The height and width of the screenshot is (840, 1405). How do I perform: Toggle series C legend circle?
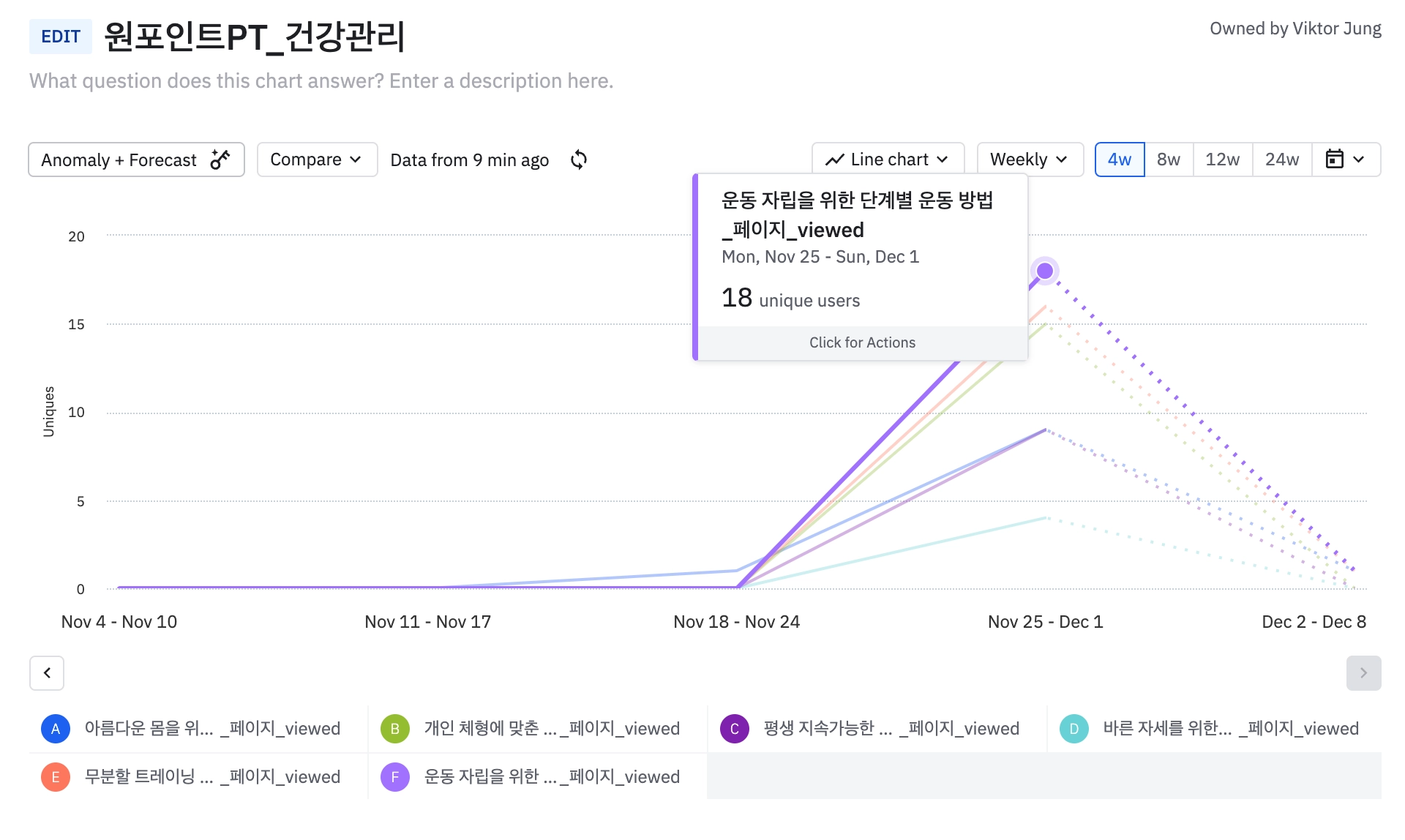pos(735,729)
